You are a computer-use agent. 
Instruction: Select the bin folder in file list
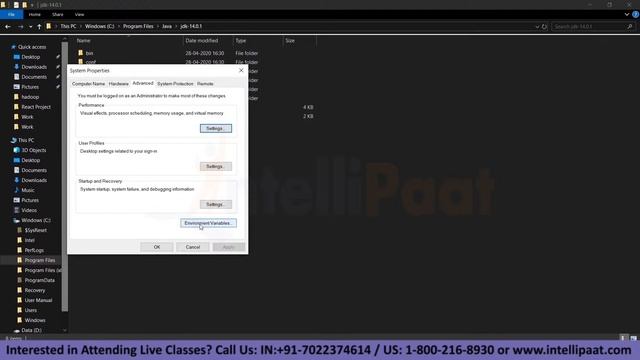tap(89, 53)
